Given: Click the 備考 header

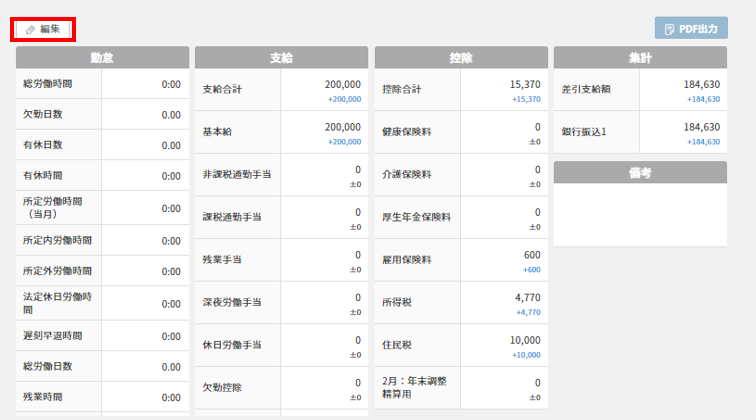Looking at the screenshot, I should pos(640,173).
